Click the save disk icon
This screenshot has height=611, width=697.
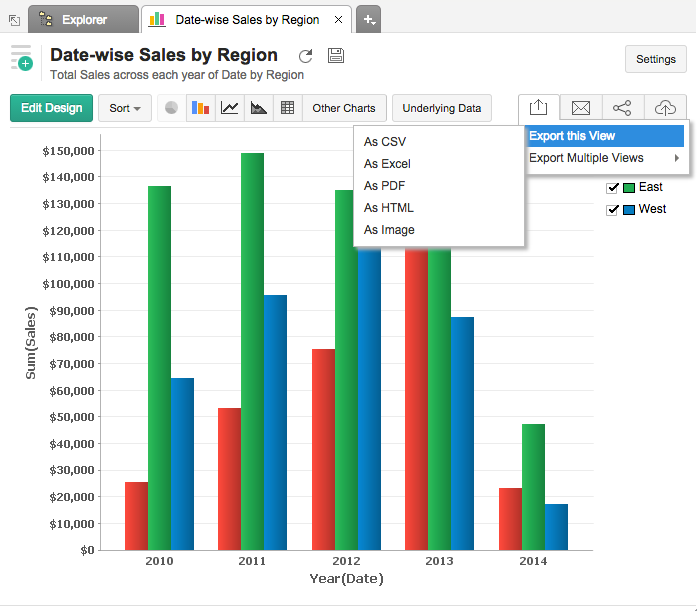pyautogui.click(x=336, y=56)
